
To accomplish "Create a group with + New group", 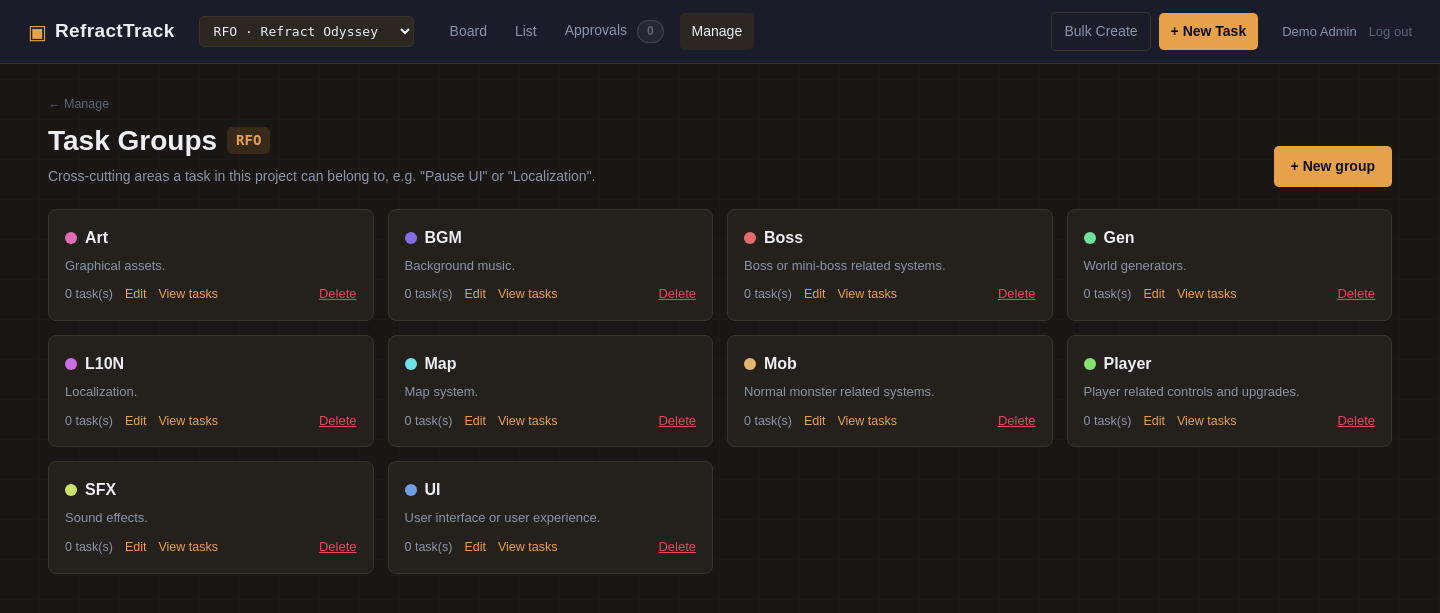I will tap(1332, 166).
